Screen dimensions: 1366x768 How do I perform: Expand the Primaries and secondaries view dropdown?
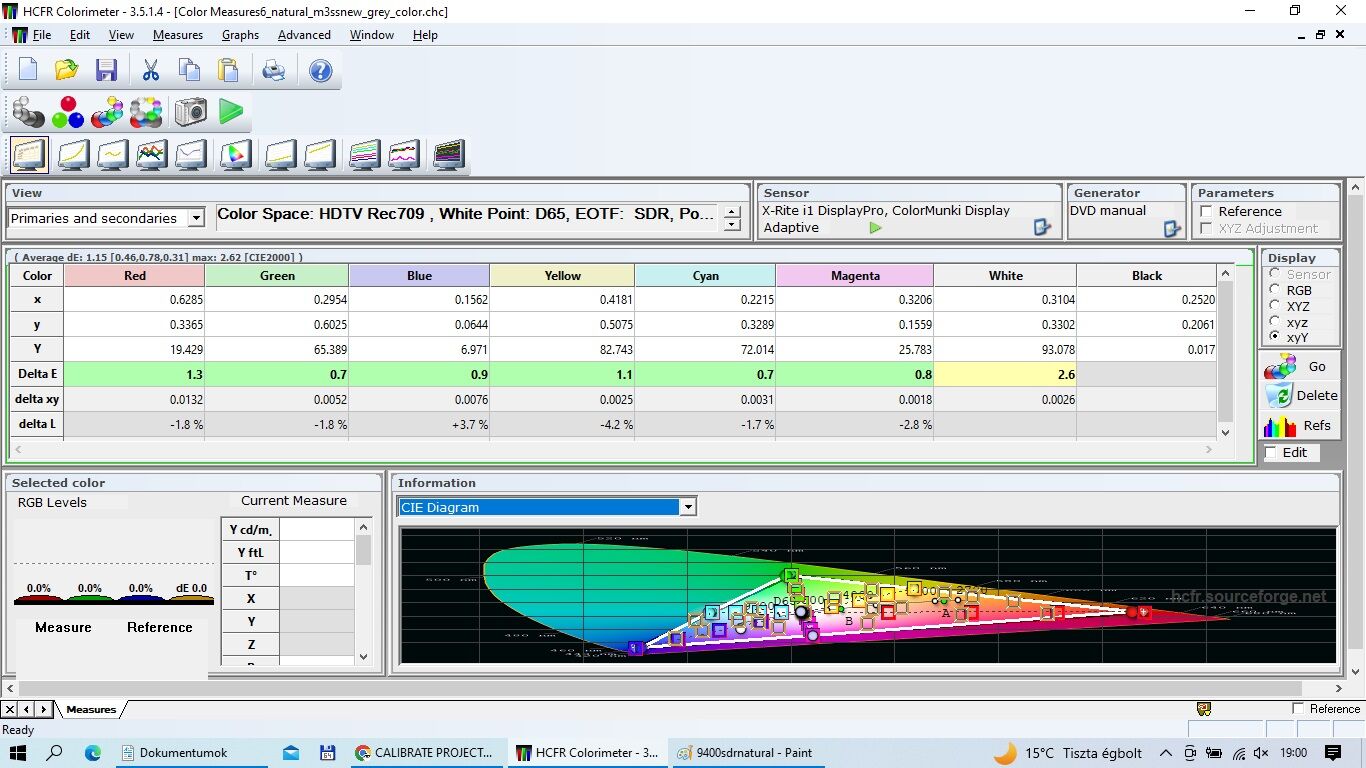coord(196,218)
